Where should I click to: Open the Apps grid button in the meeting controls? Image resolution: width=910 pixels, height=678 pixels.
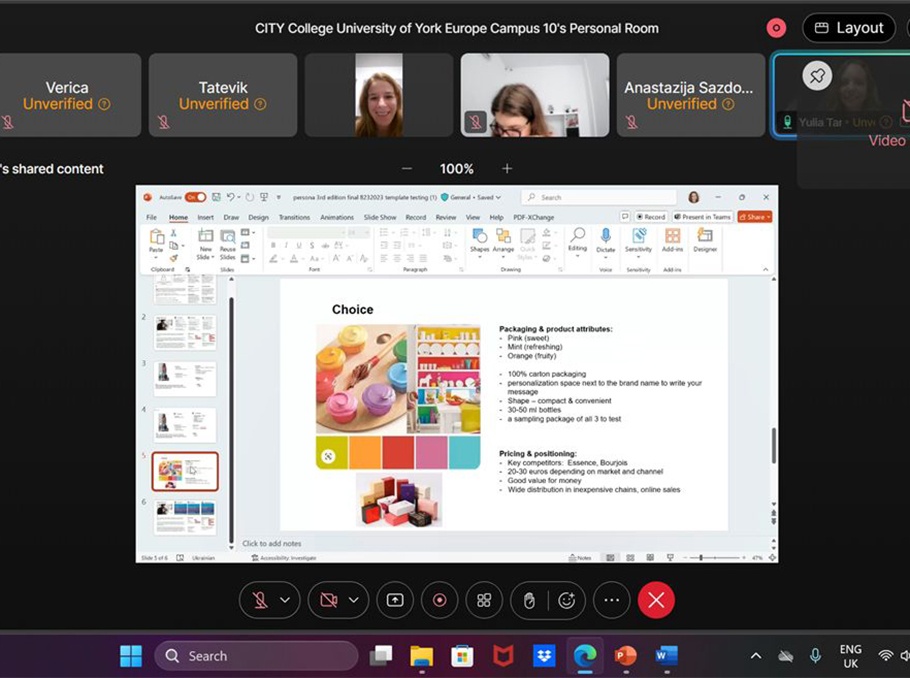(x=484, y=600)
